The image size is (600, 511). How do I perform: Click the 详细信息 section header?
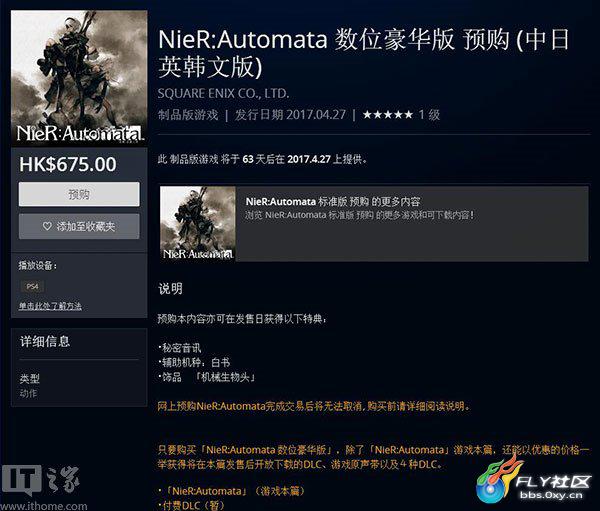point(45,341)
